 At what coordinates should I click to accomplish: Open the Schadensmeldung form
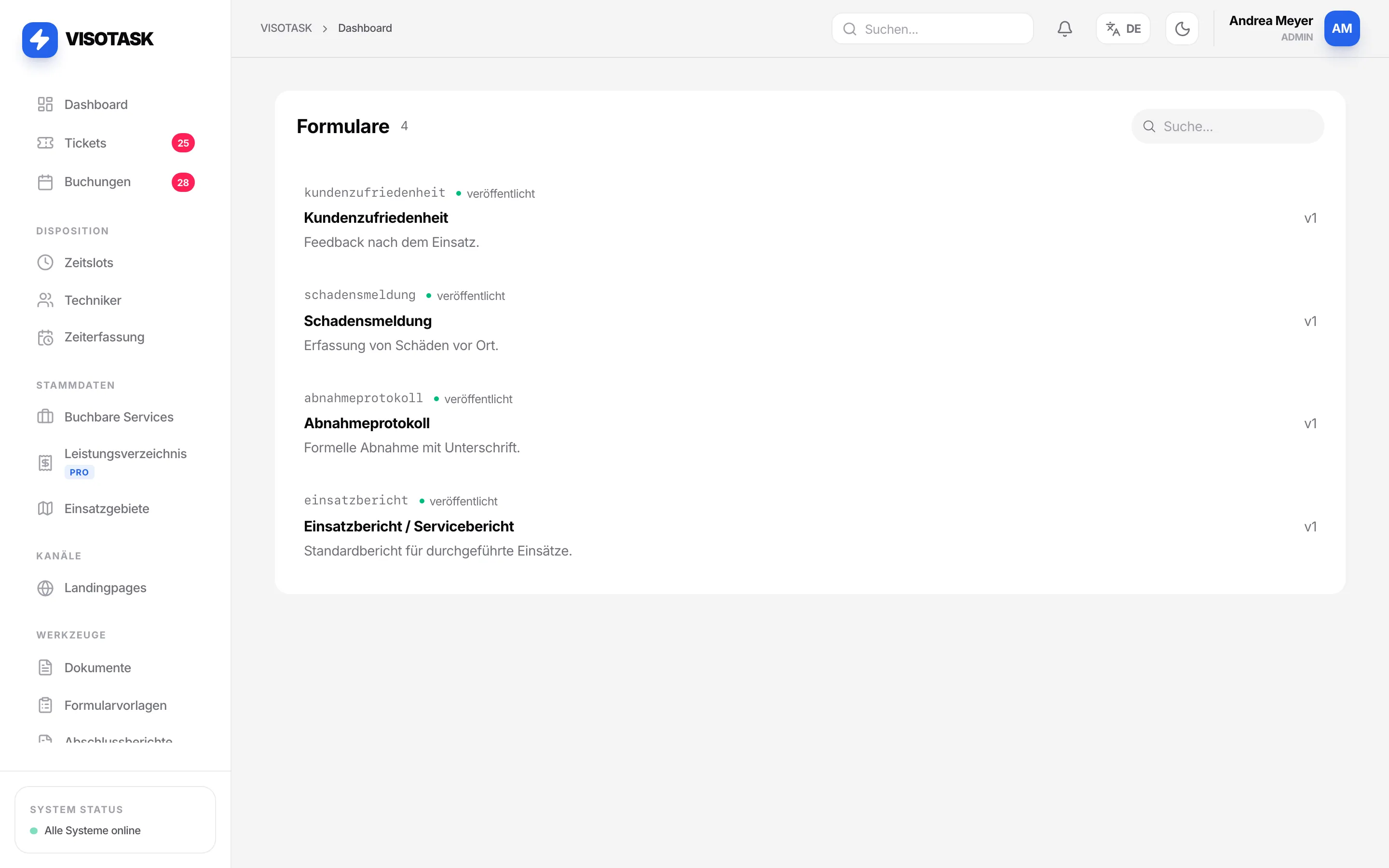(810, 321)
